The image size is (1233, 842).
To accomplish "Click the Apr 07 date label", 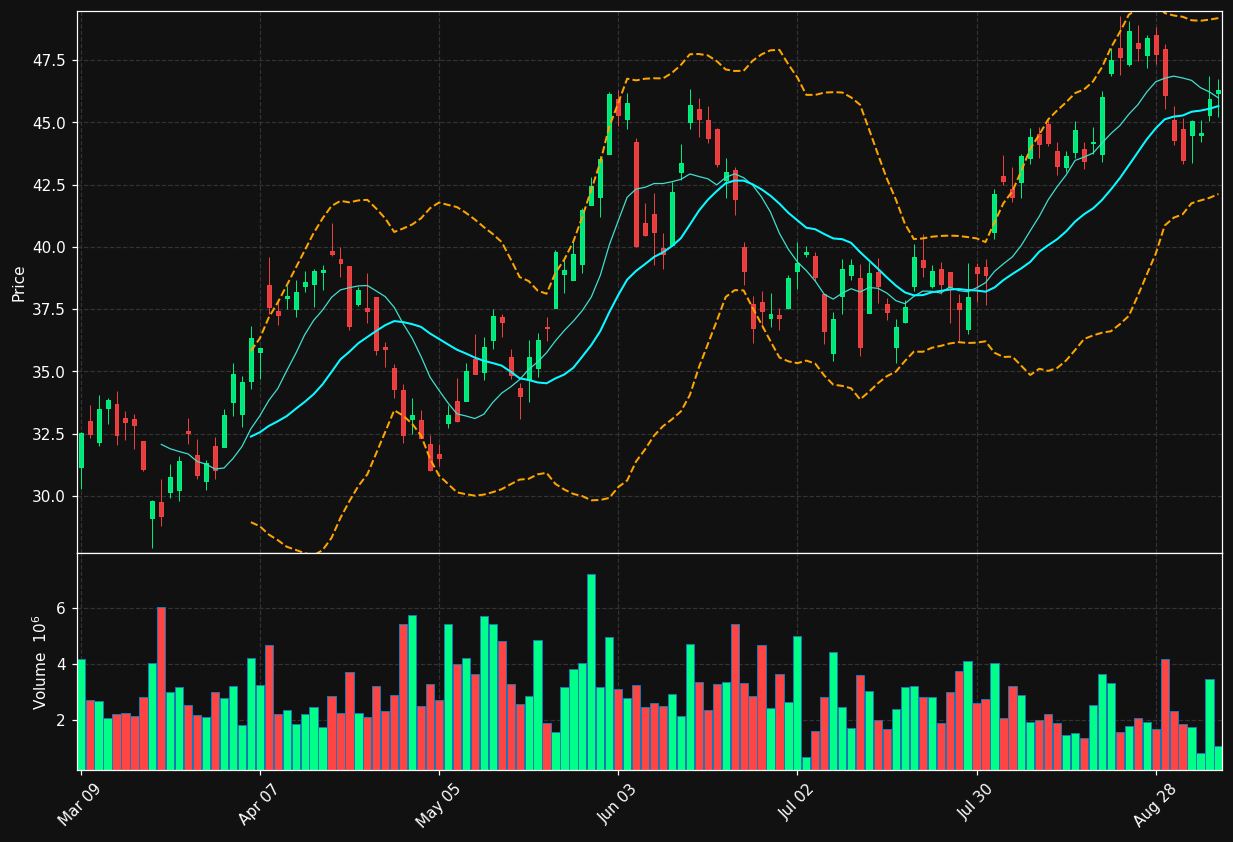I will 257,804.
